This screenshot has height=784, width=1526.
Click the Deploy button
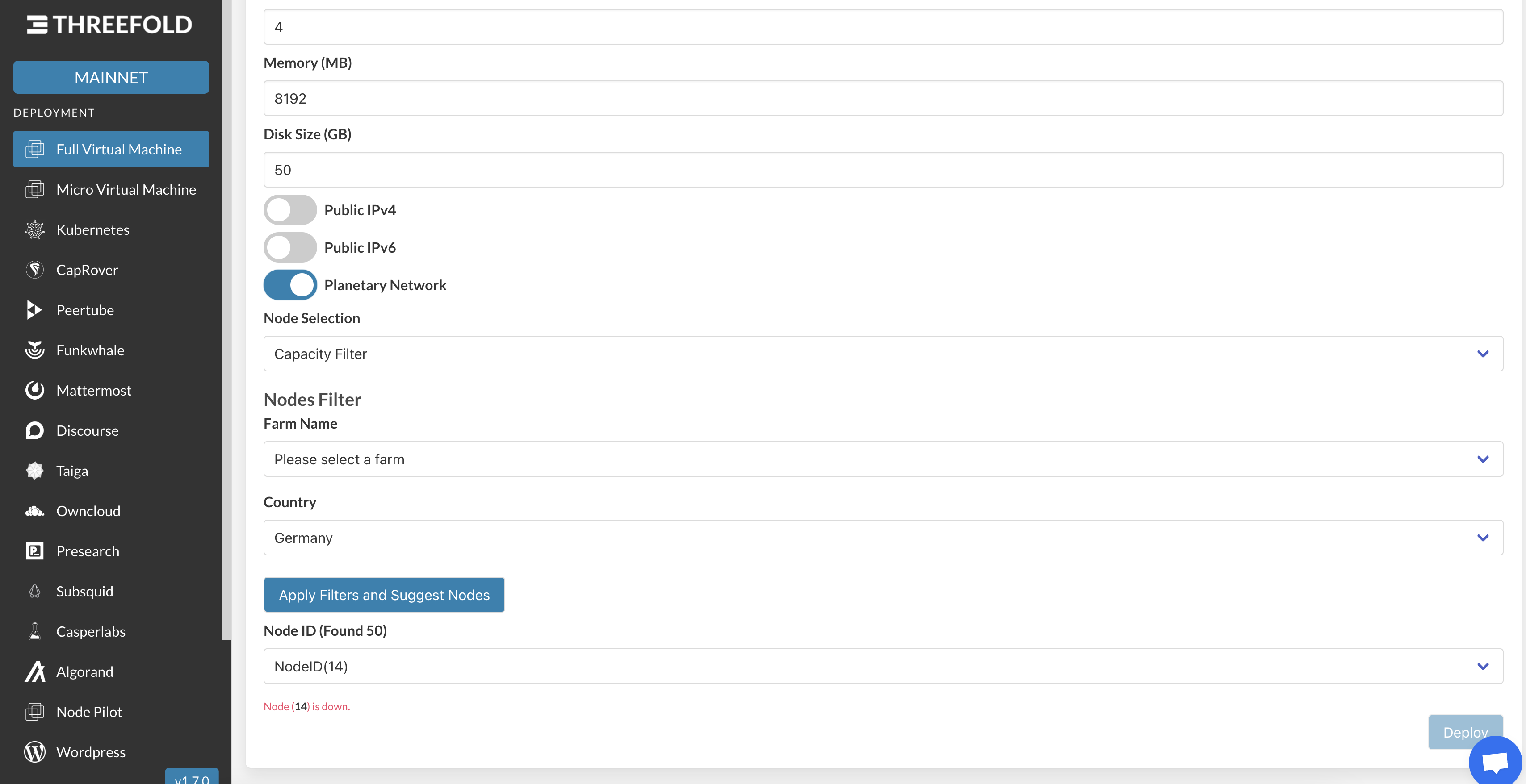(x=1466, y=733)
